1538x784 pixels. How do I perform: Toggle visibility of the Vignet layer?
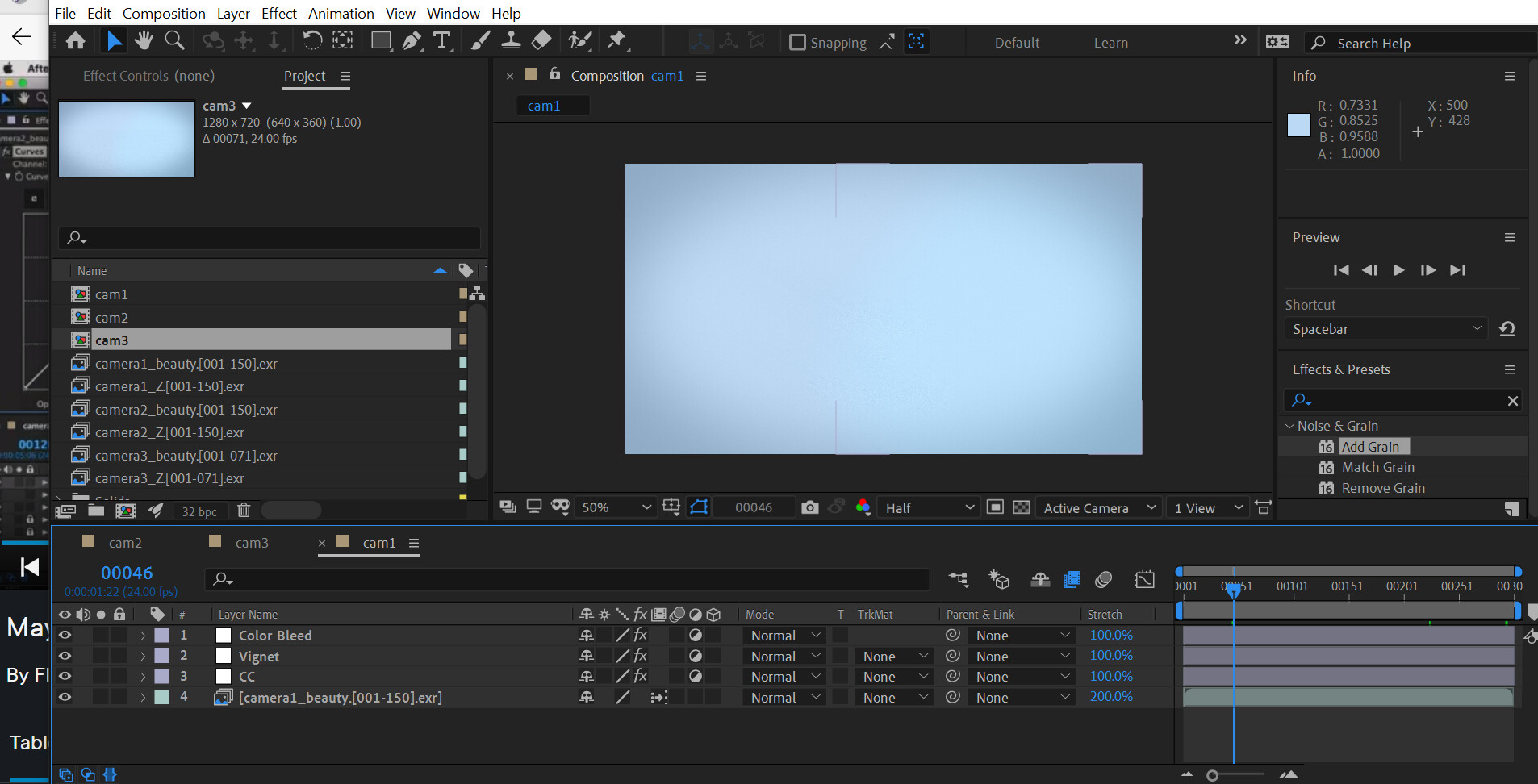65,657
